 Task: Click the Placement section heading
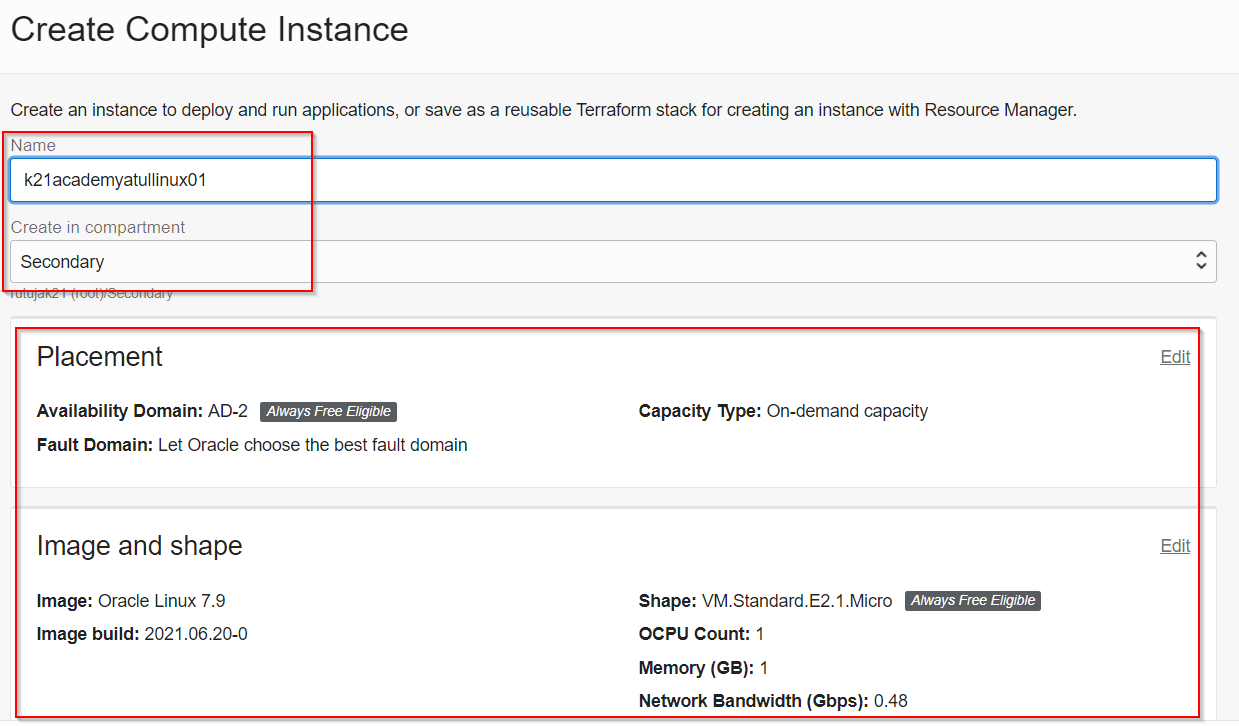click(x=100, y=357)
